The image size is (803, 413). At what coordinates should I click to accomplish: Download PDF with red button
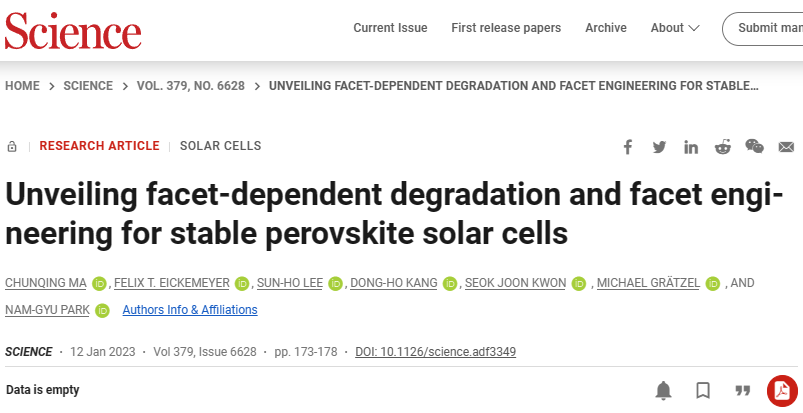click(782, 391)
